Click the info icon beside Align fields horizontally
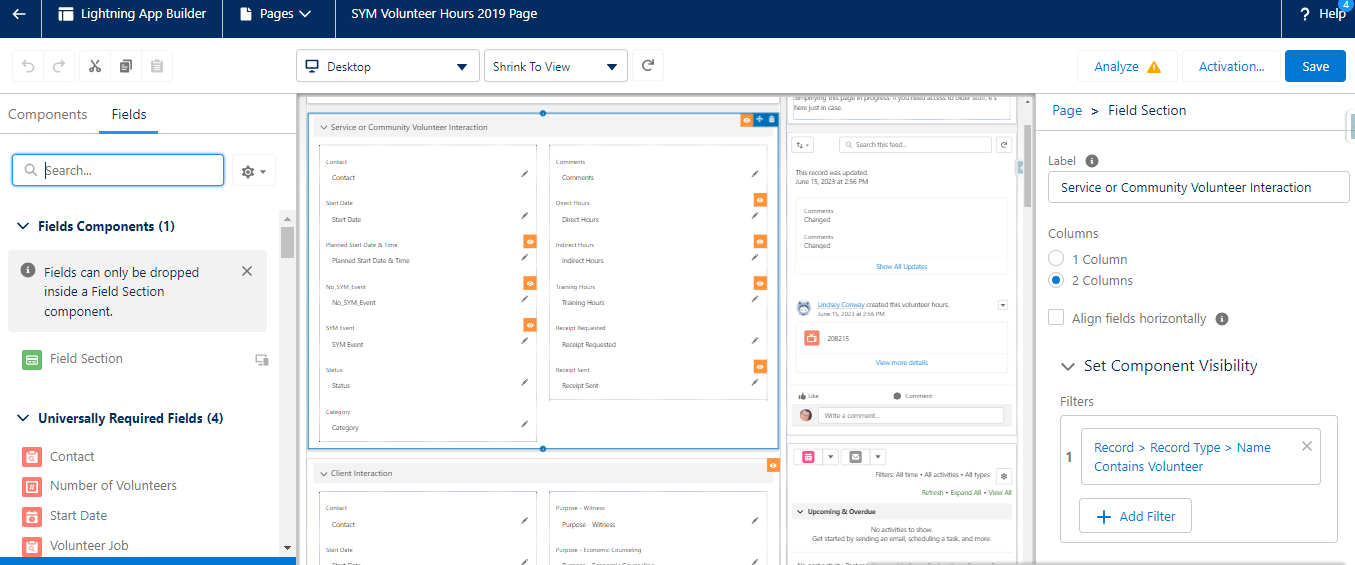This screenshot has height=565, width=1355. (1221, 319)
